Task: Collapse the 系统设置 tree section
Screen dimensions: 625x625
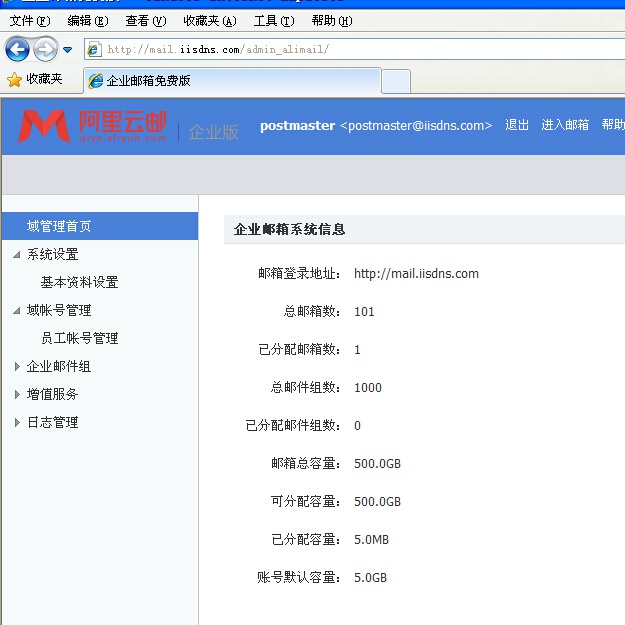Action: tap(17, 255)
